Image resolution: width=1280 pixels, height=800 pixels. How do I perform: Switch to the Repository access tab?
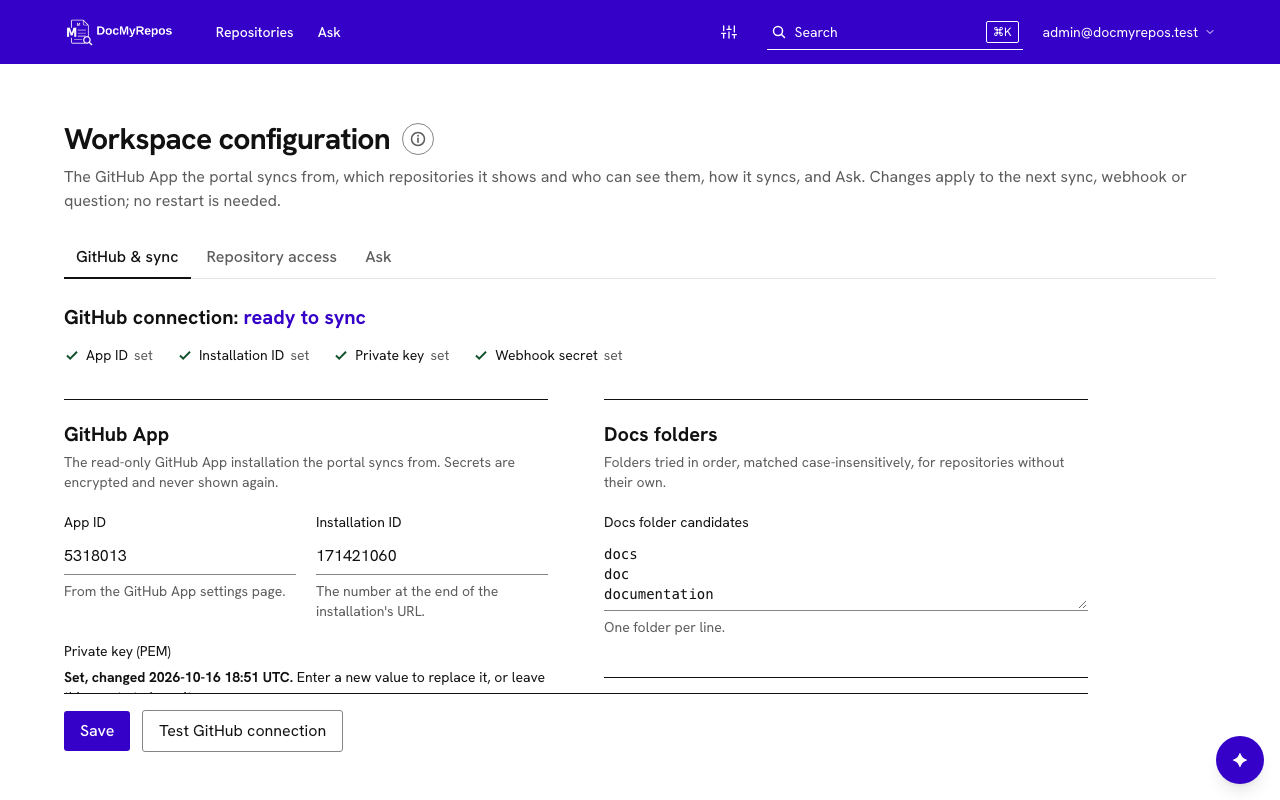272,257
